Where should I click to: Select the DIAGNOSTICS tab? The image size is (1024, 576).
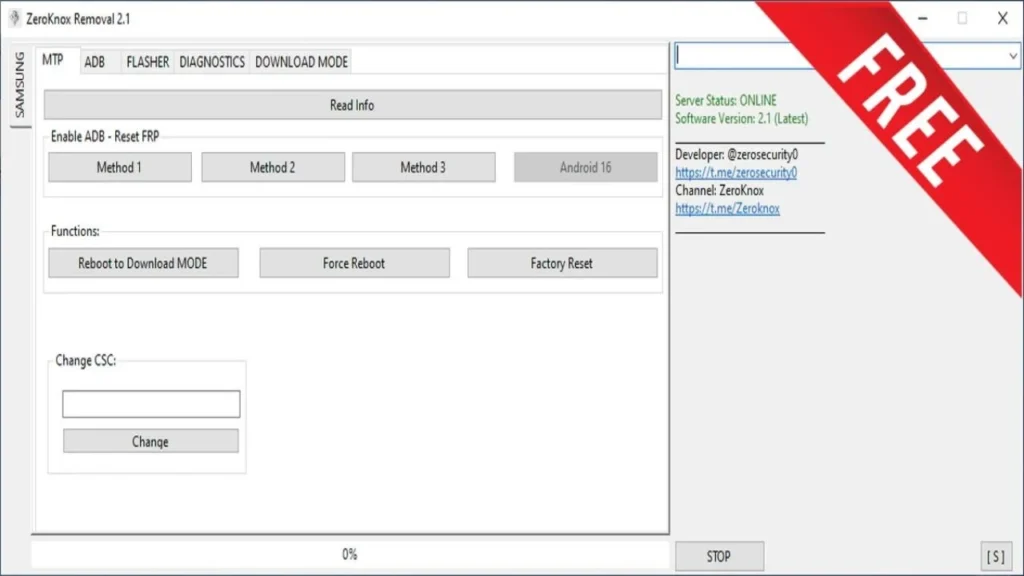[211, 62]
